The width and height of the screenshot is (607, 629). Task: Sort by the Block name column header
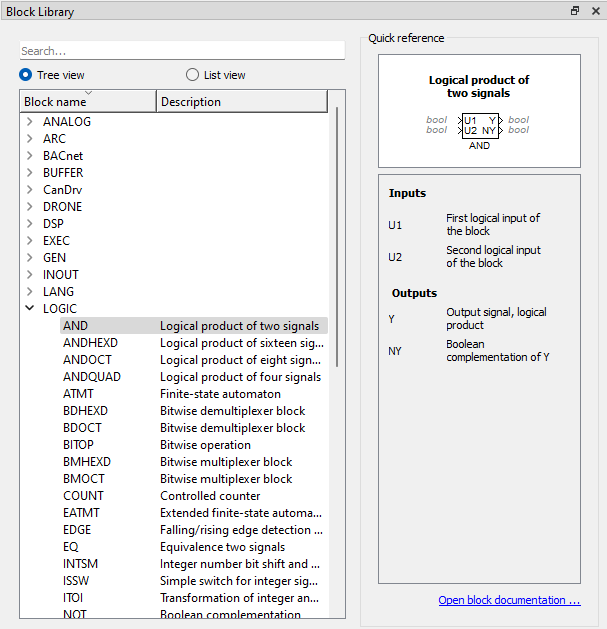coord(88,101)
